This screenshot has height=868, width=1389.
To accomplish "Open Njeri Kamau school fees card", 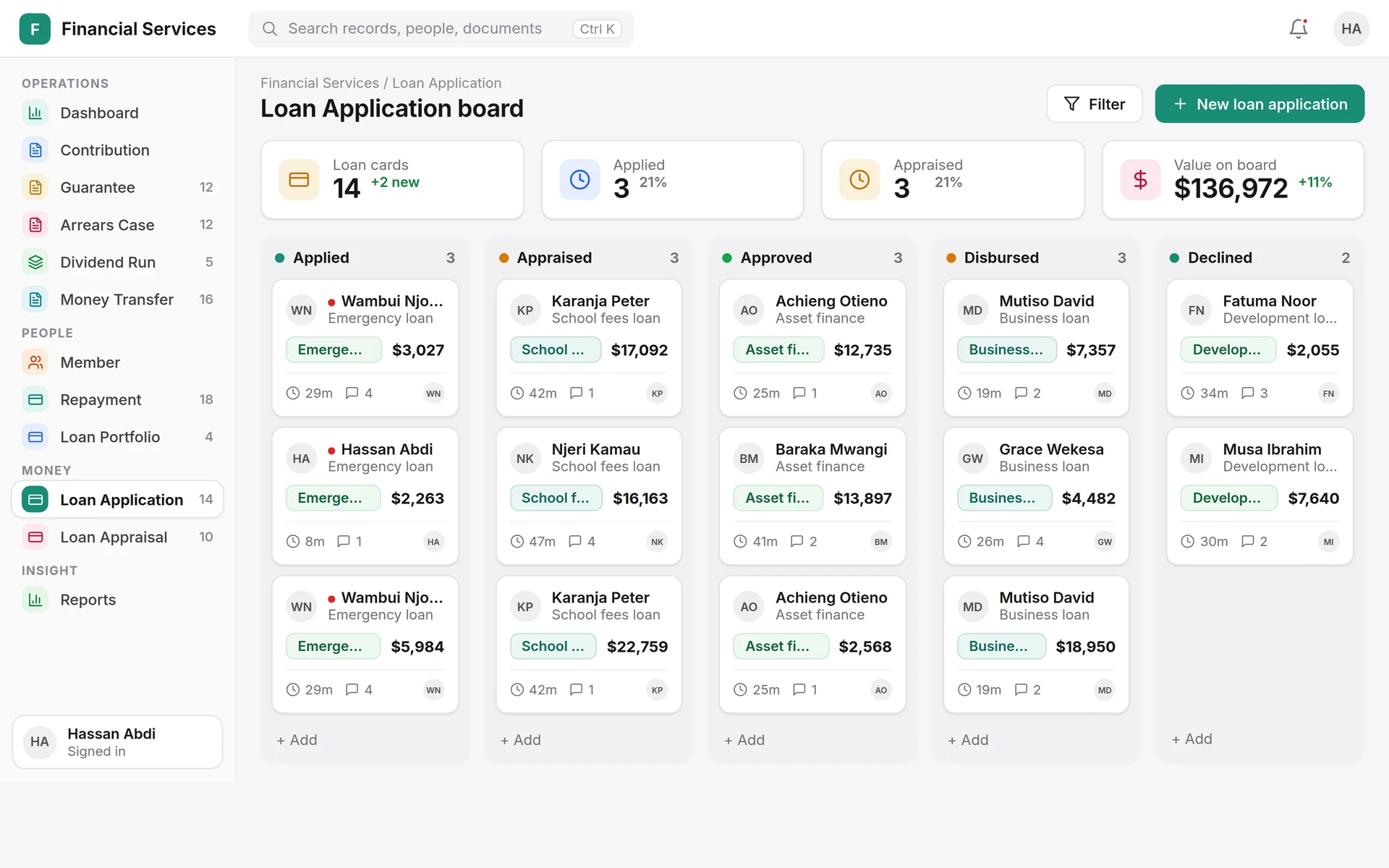I will (x=589, y=496).
